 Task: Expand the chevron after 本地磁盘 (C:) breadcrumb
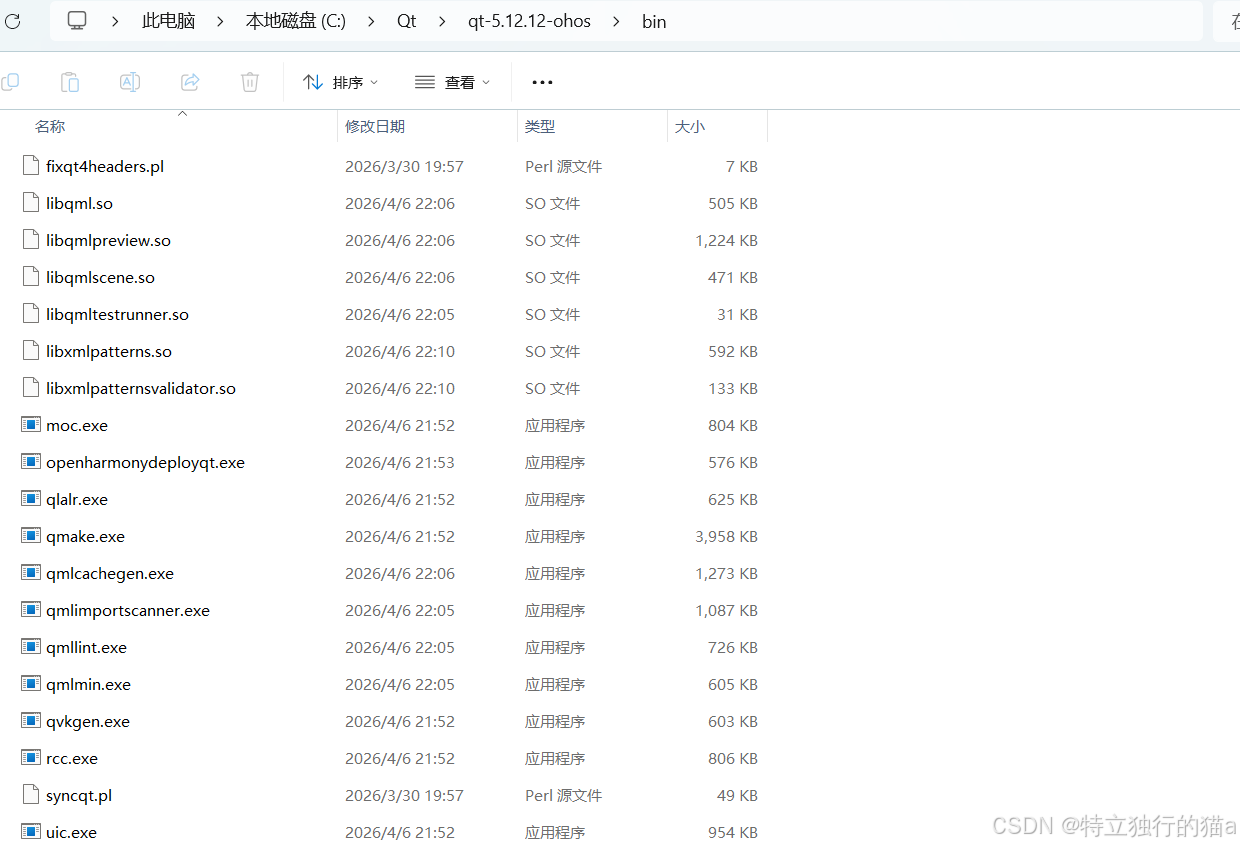pyautogui.click(x=371, y=21)
